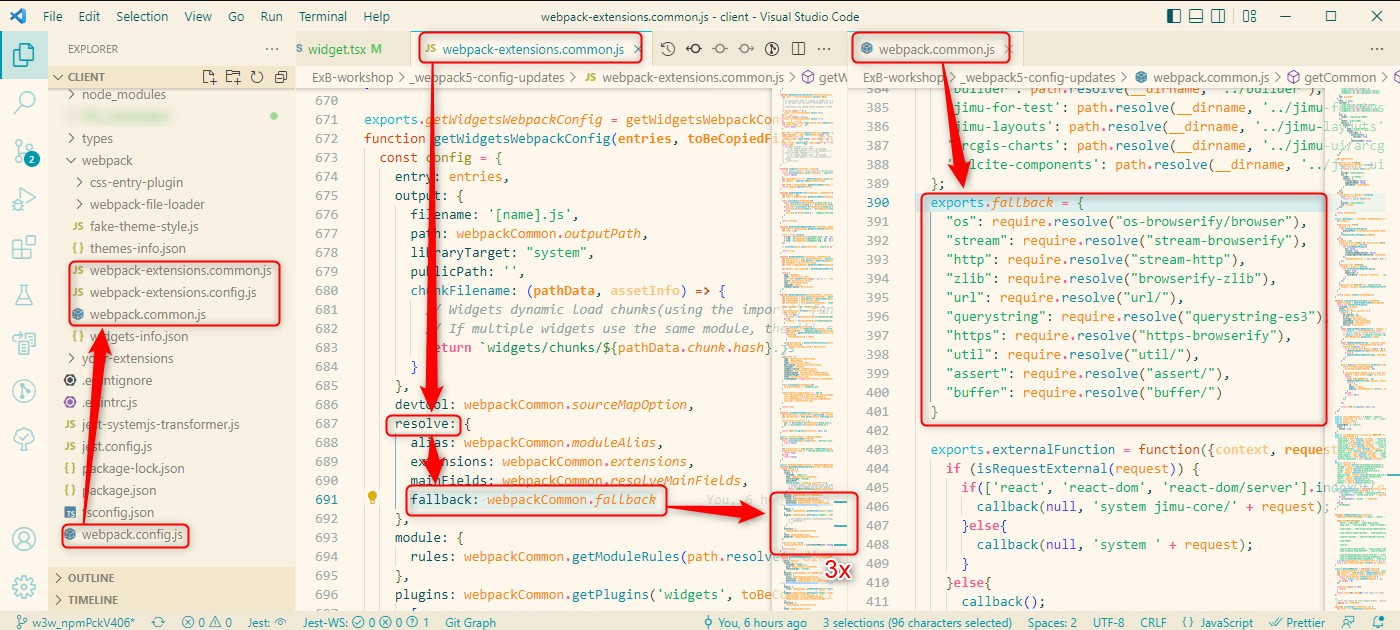Viewport: 1400px width, 630px height.
Task: Select JavaScript language mode in status bar
Action: 1224,622
